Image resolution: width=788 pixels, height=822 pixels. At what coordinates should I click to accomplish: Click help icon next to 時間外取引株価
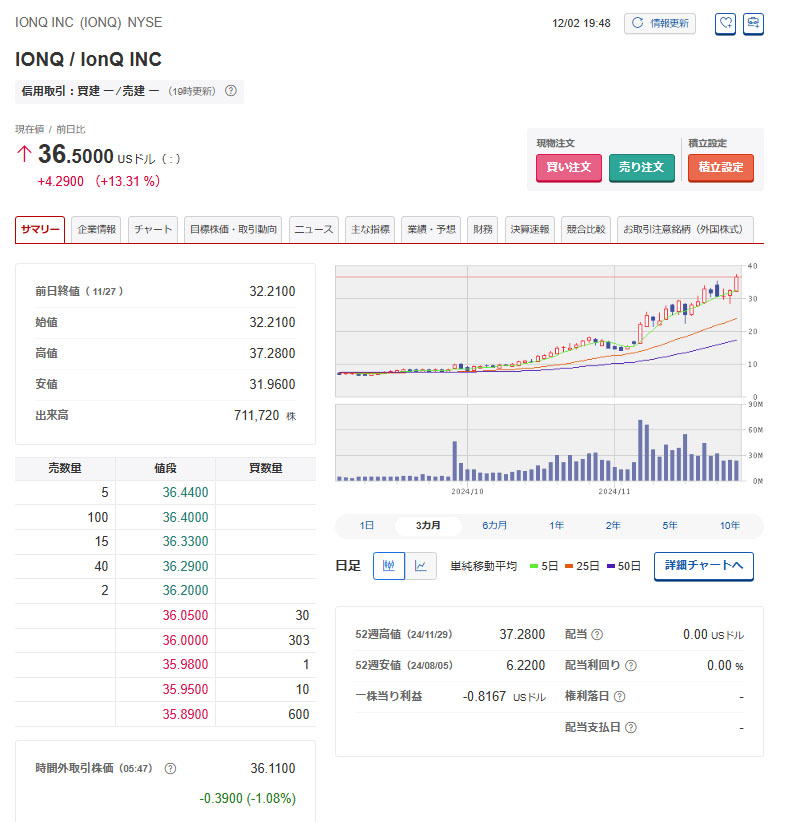tap(170, 768)
